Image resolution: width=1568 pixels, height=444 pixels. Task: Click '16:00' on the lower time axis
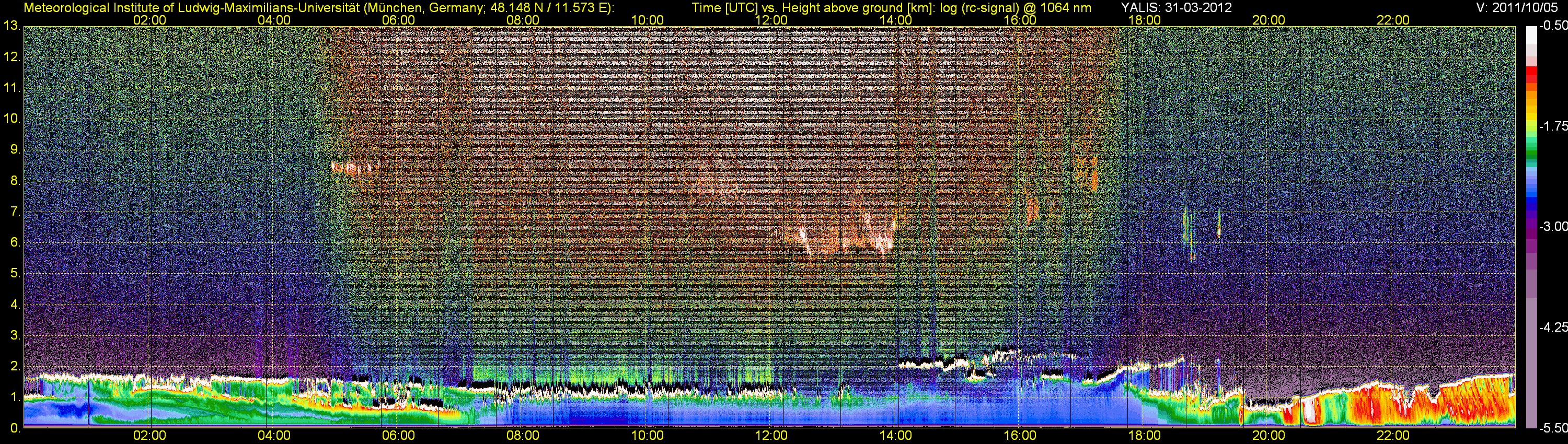[1020, 436]
